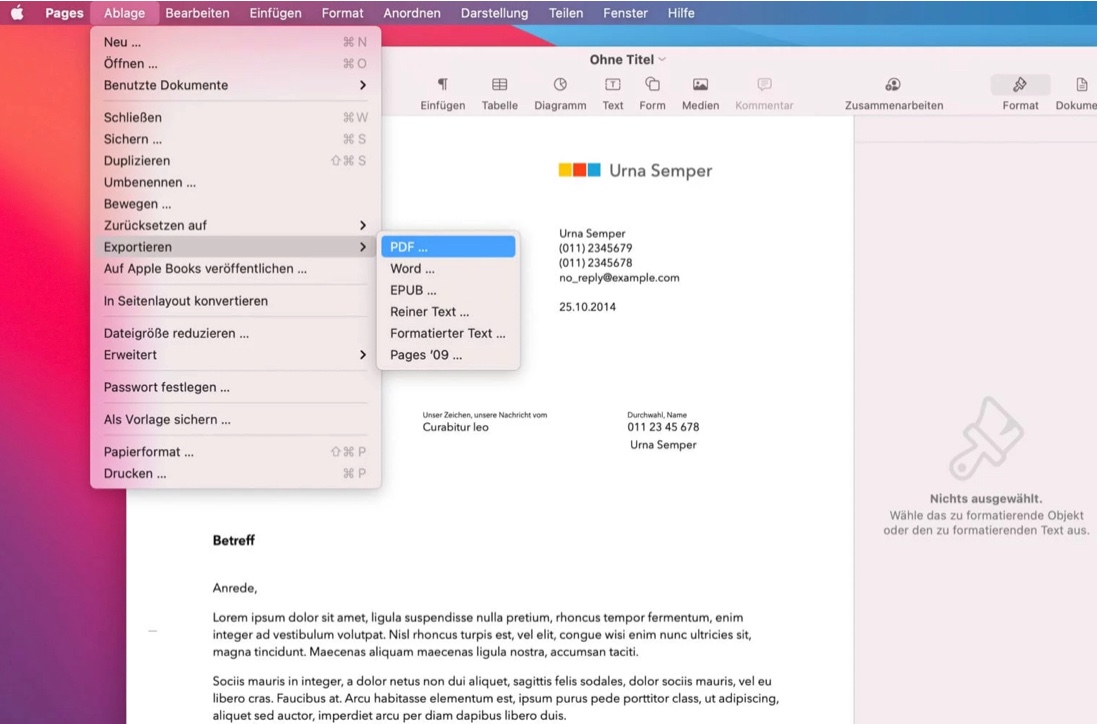Select In Seitenlayout konvertieren
Screen dimensions: 1100x724
pyautogui.click(x=235, y=301)
